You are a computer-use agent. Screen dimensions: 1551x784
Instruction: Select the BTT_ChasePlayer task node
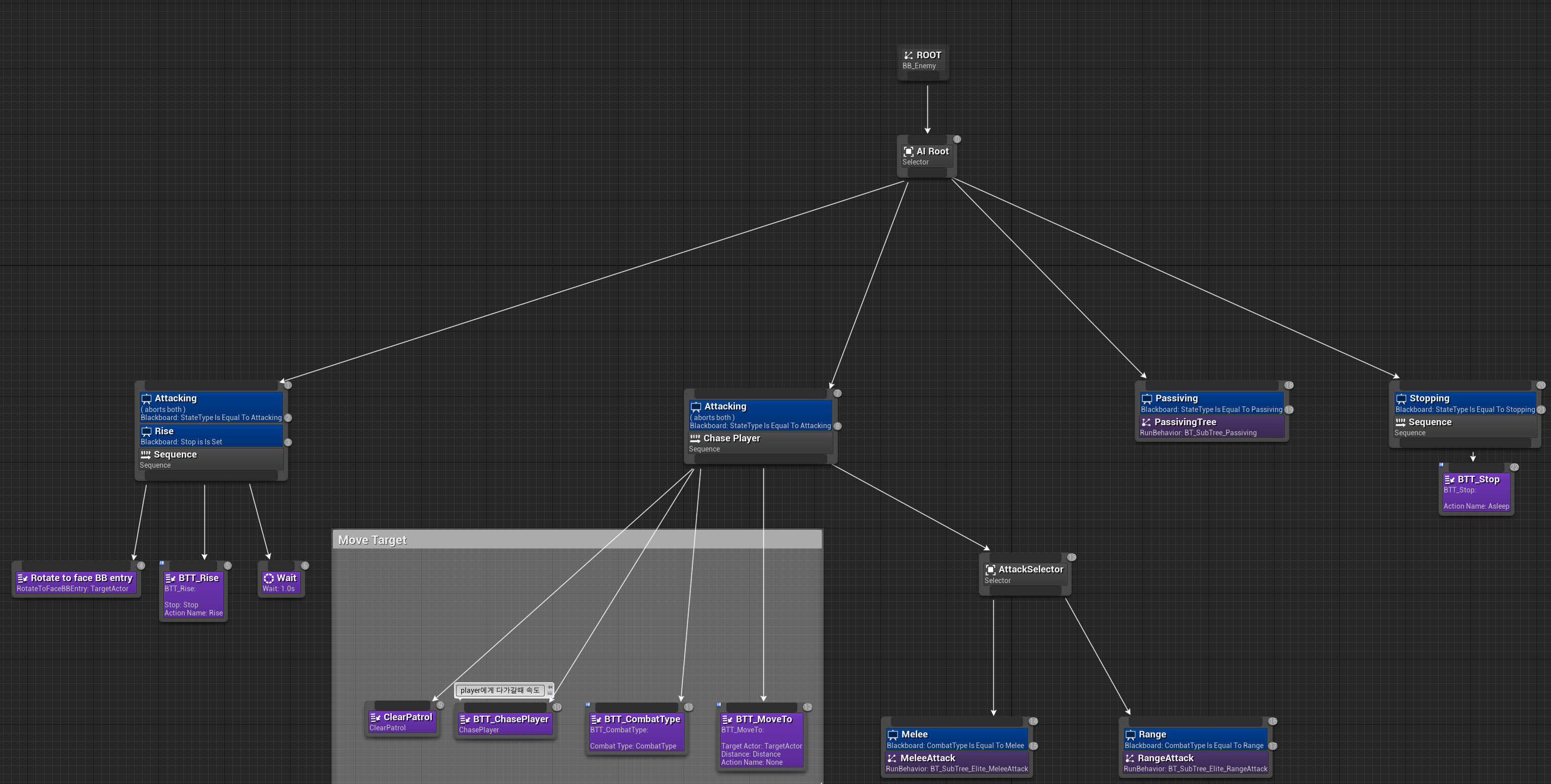(x=505, y=724)
